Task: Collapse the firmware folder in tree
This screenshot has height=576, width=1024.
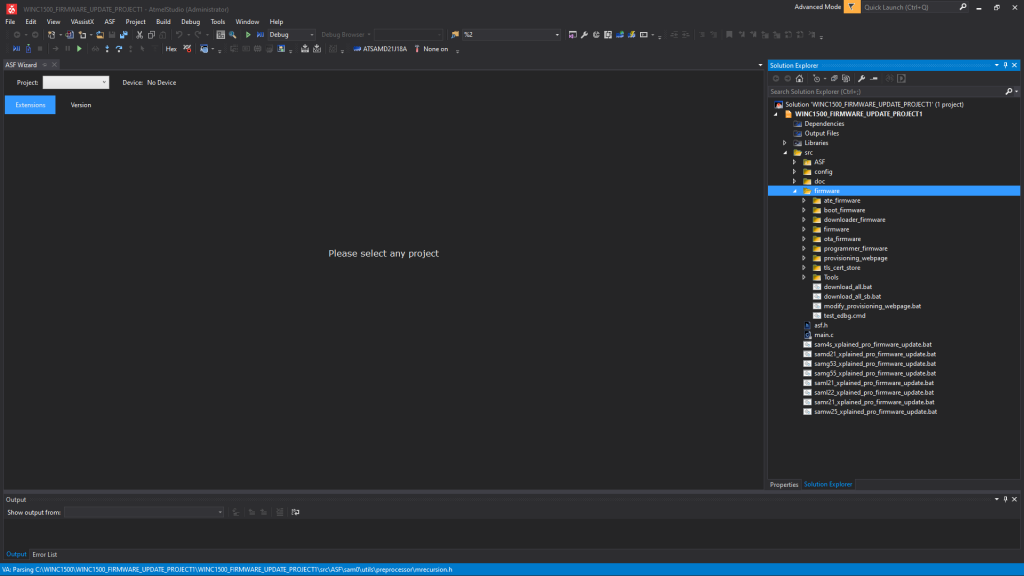Action: click(795, 191)
